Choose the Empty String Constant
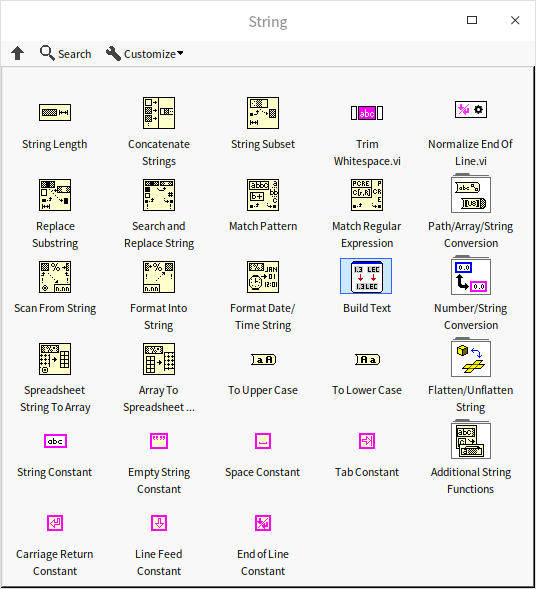 (159, 441)
